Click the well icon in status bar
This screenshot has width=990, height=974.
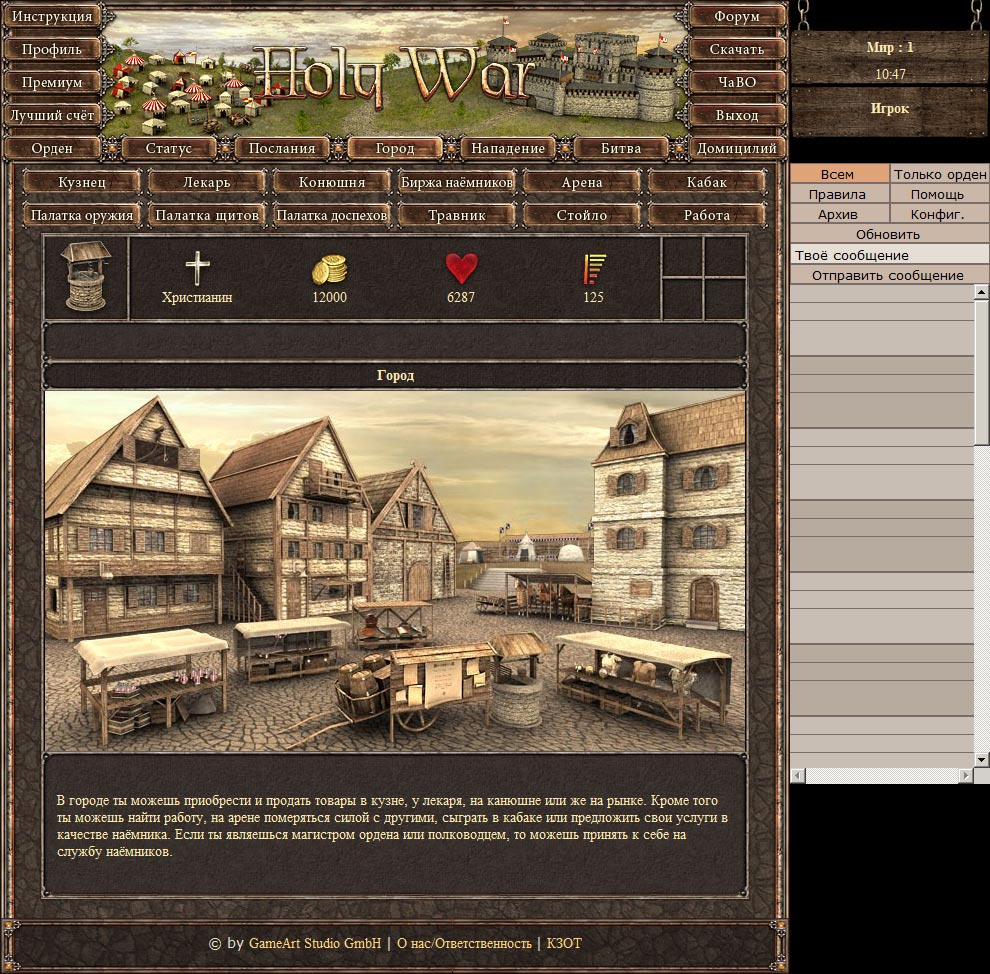(86, 277)
